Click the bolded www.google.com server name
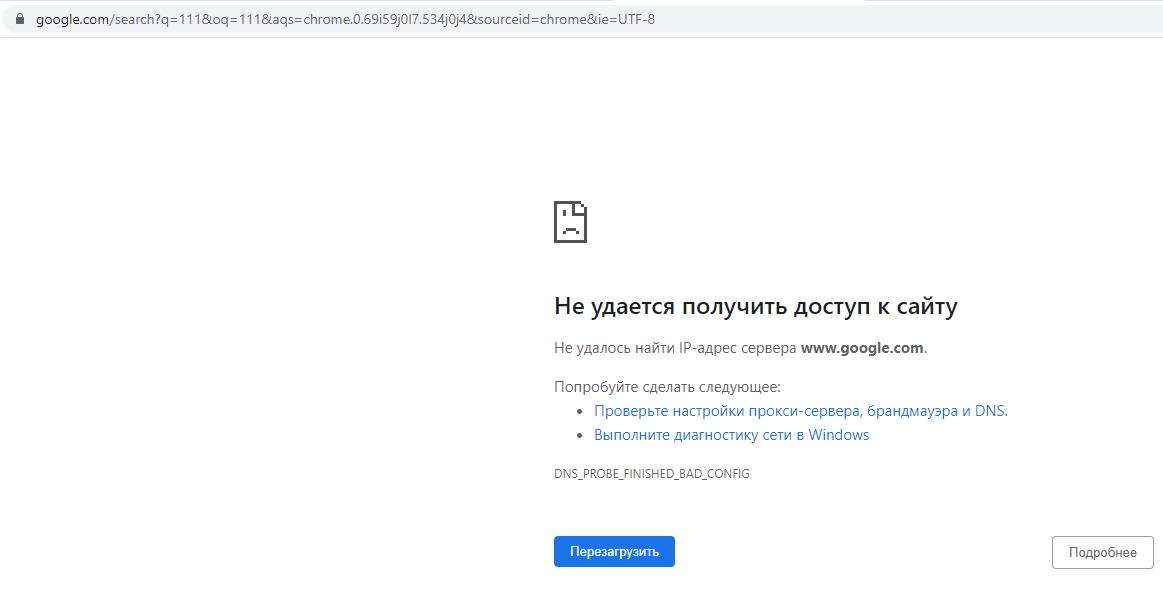The image size is (1163, 607). [x=862, y=347]
